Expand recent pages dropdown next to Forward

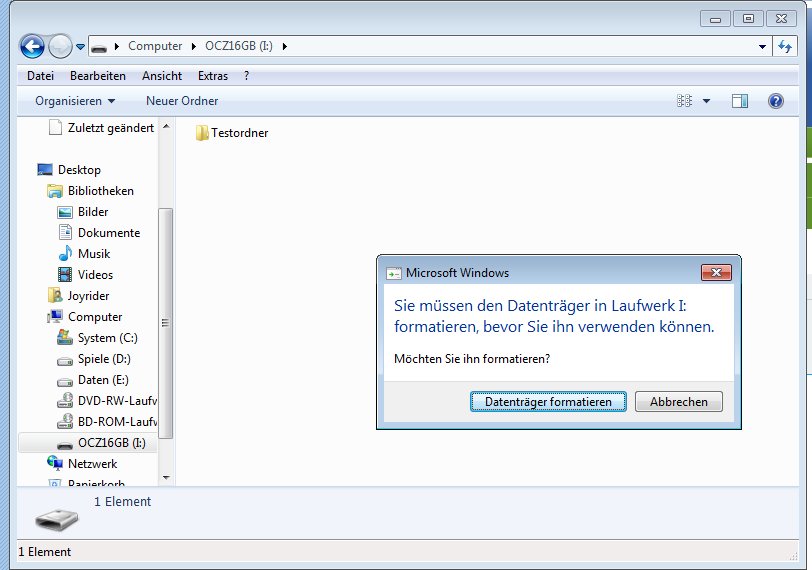click(80, 47)
